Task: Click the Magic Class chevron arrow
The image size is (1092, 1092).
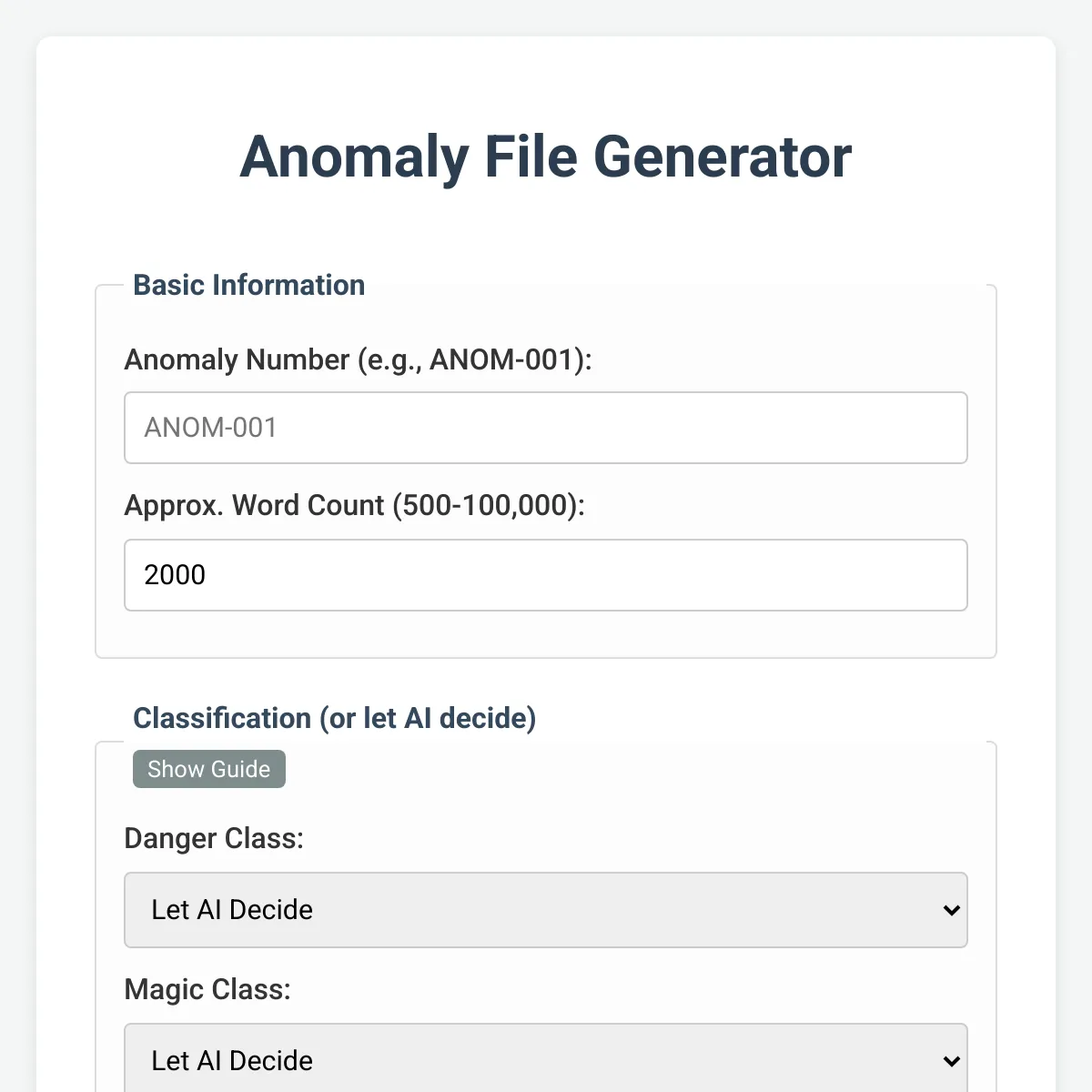Action: pos(952,1061)
